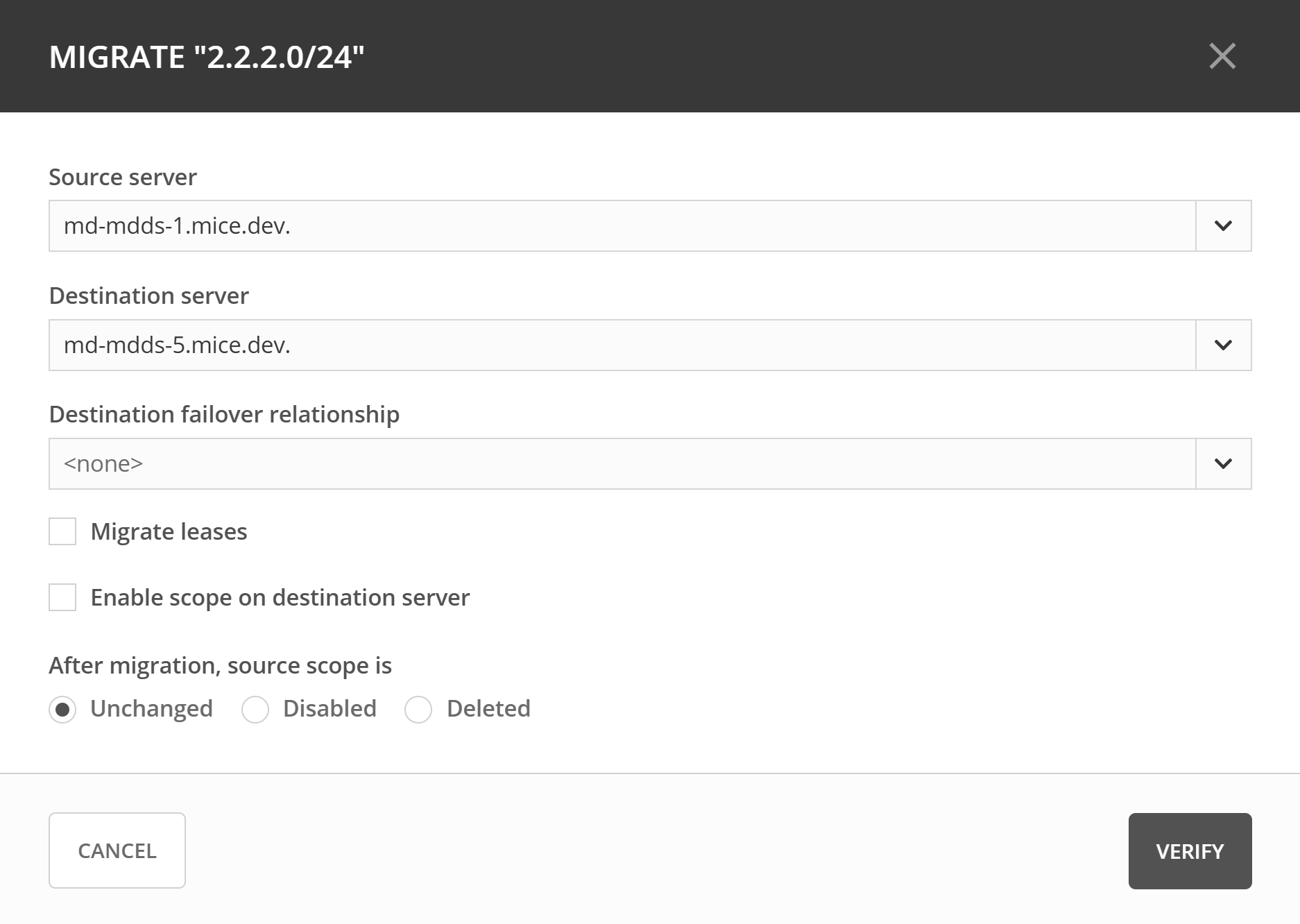Click the Source server chevron arrow
The width and height of the screenshot is (1300, 924).
coord(1224,226)
